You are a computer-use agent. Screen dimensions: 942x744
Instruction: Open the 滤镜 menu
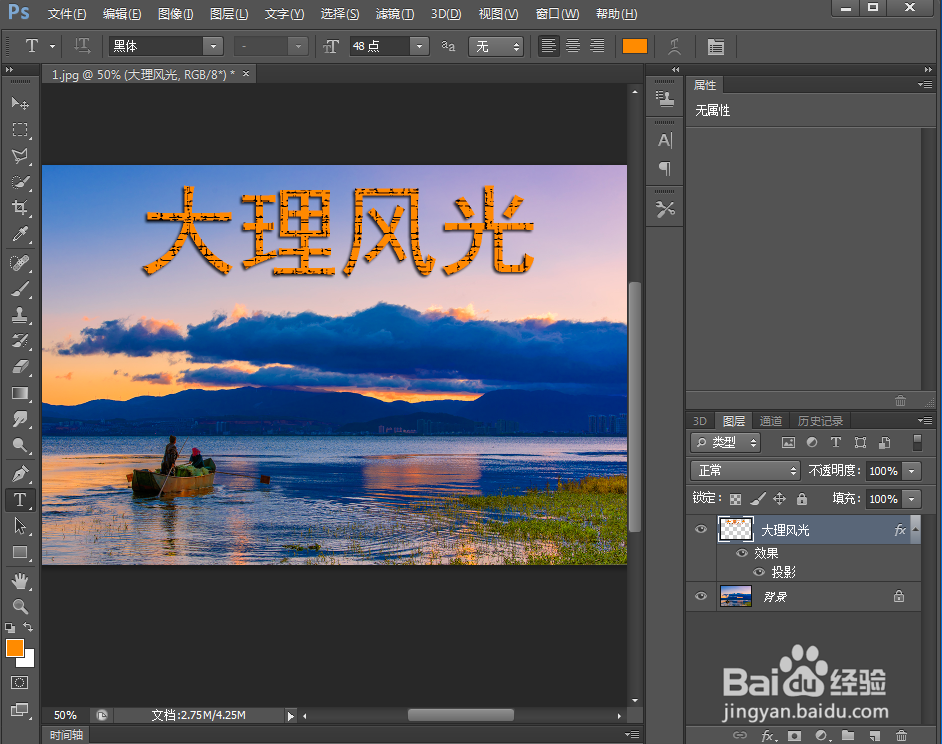pyautogui.click(x=394, y=13)
